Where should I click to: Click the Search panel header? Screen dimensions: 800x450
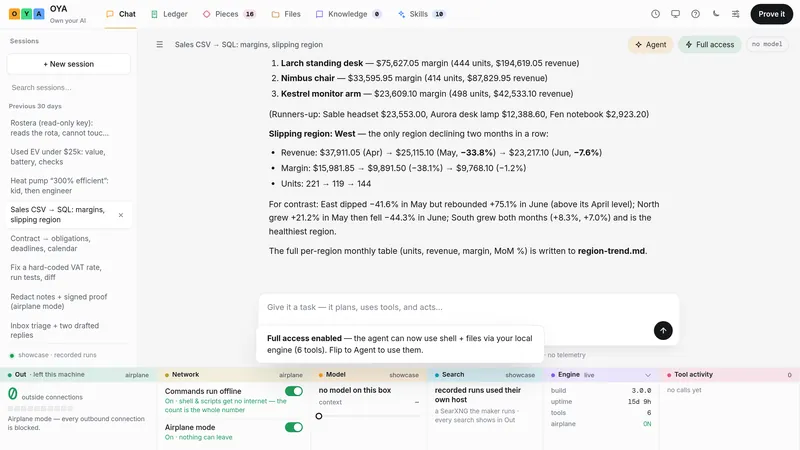[x=485, y=374]
